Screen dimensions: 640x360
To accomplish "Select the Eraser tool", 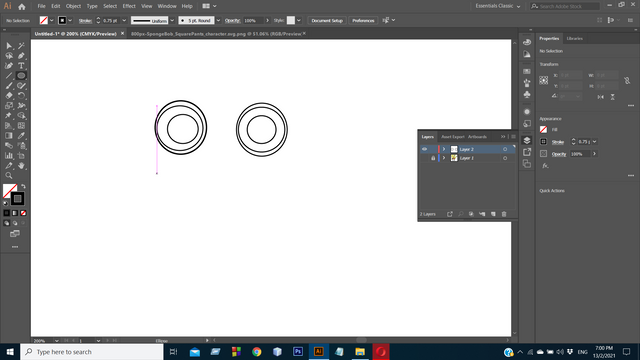I will 9,96.
